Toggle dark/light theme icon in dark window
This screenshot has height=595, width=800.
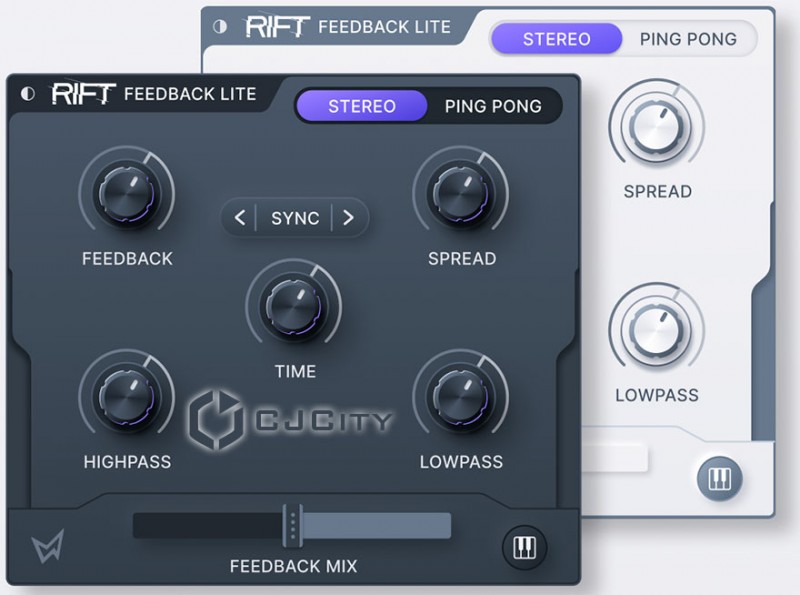coord(28,93)
